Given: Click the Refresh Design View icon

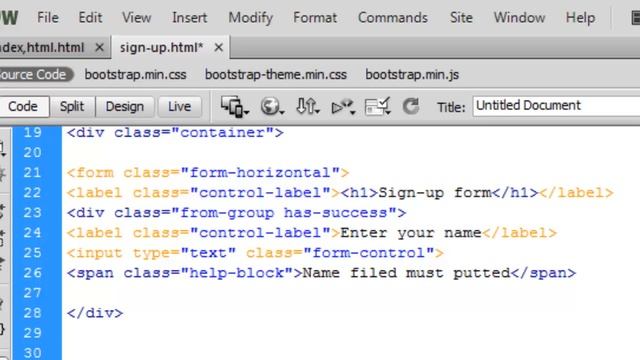Looking at the screenshot, I should pos(411,107).
